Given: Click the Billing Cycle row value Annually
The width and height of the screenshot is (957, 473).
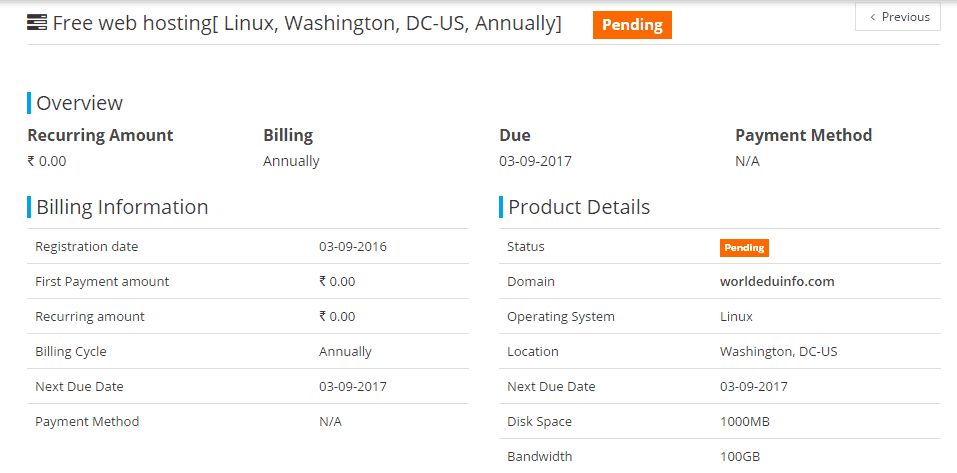Looking at the screenshot, I should pos(345,352).
